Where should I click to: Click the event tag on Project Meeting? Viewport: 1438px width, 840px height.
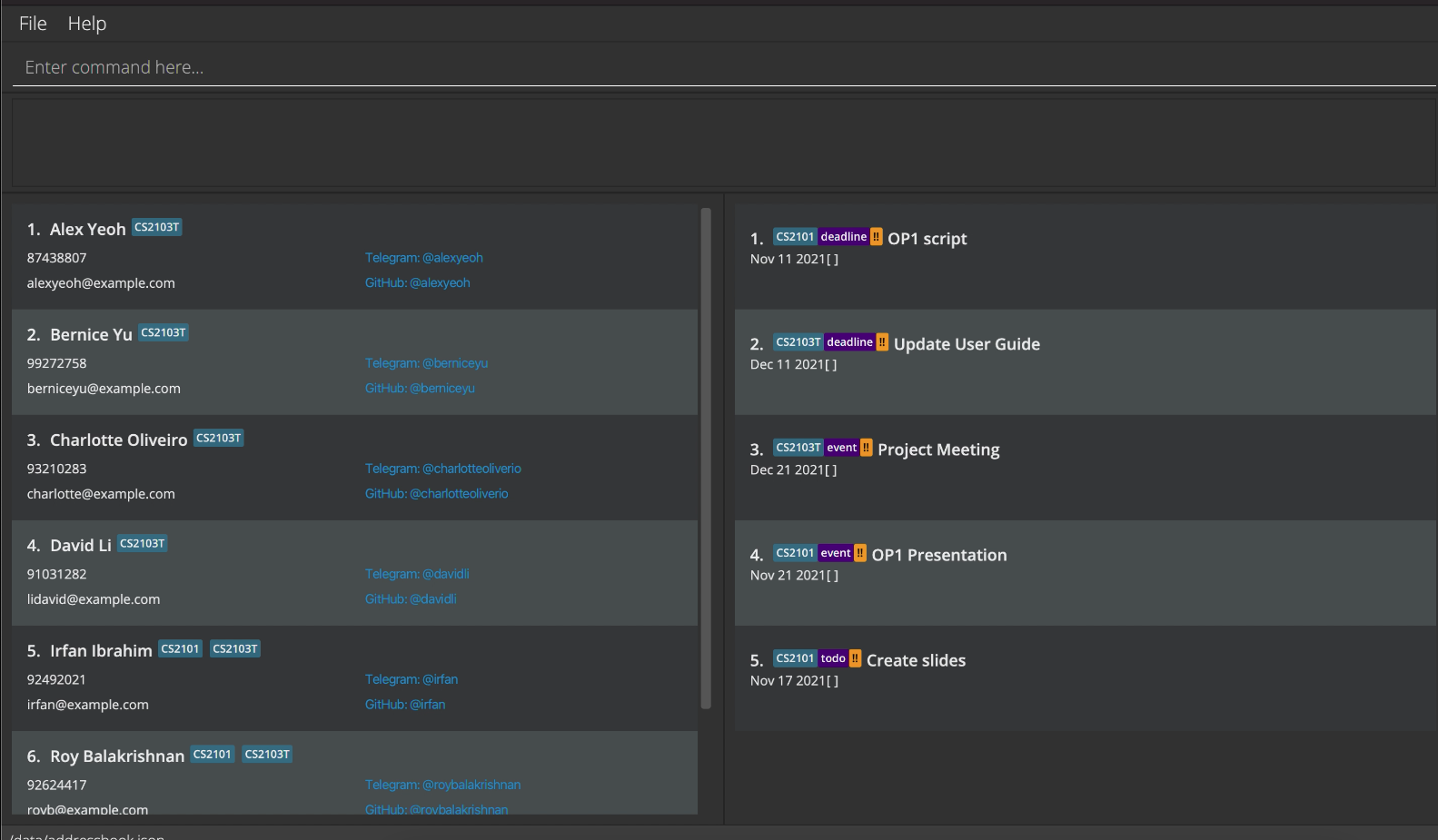(842, 448)
